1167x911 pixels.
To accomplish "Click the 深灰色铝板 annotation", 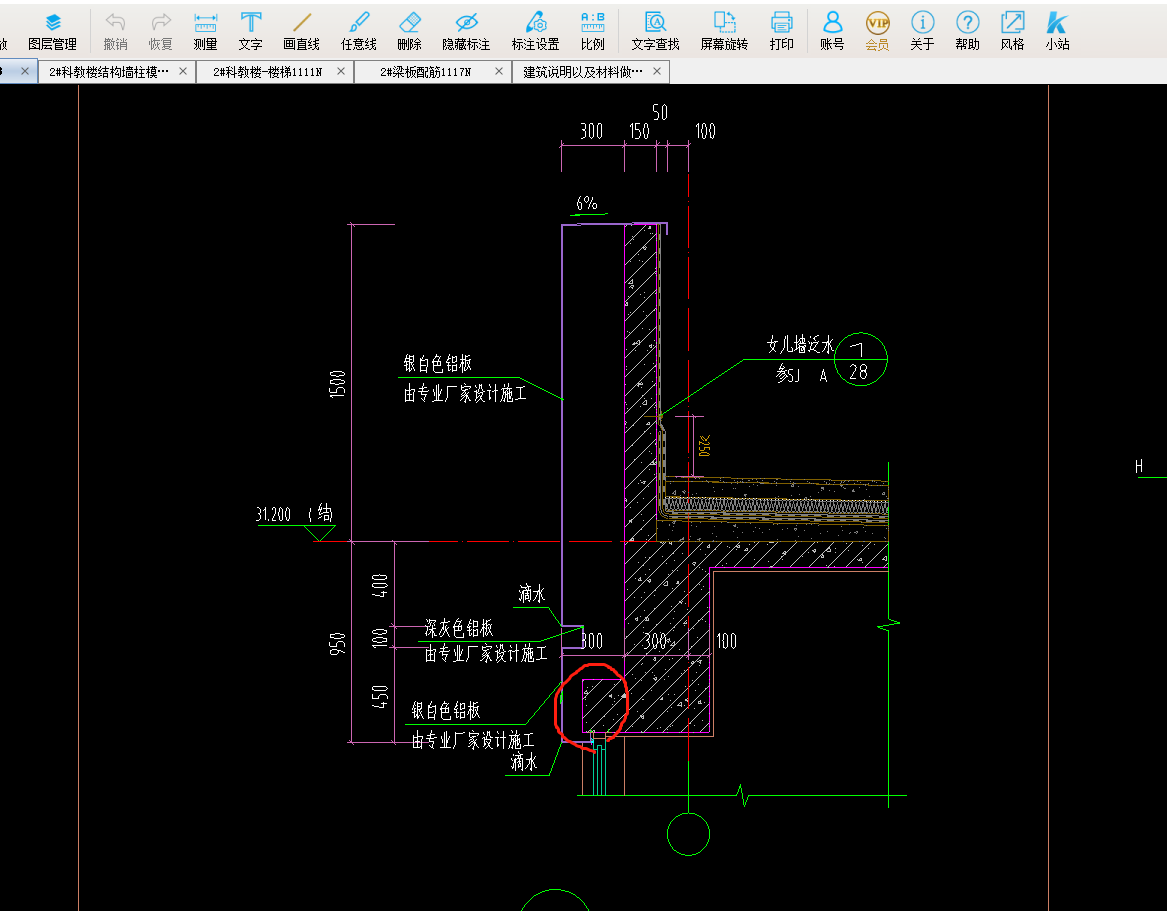I will (x=458, y=628).
